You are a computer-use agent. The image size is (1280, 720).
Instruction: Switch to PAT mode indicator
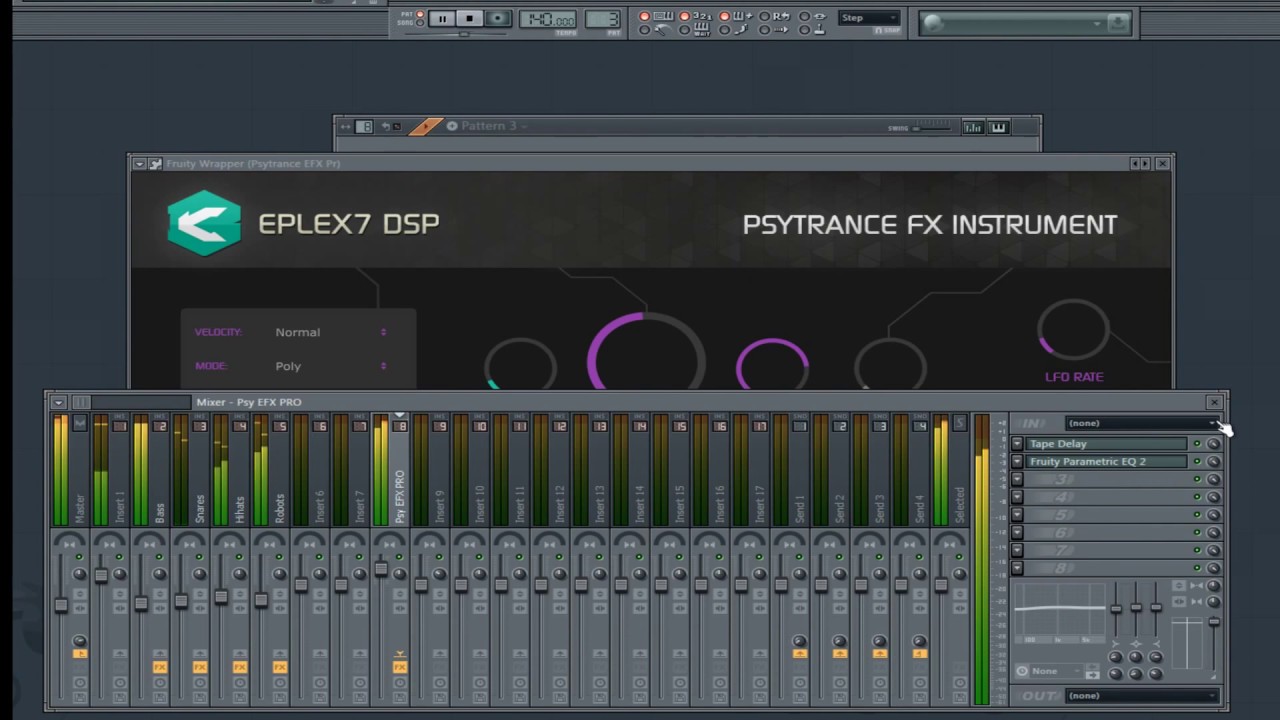click(x=420, y=14)
